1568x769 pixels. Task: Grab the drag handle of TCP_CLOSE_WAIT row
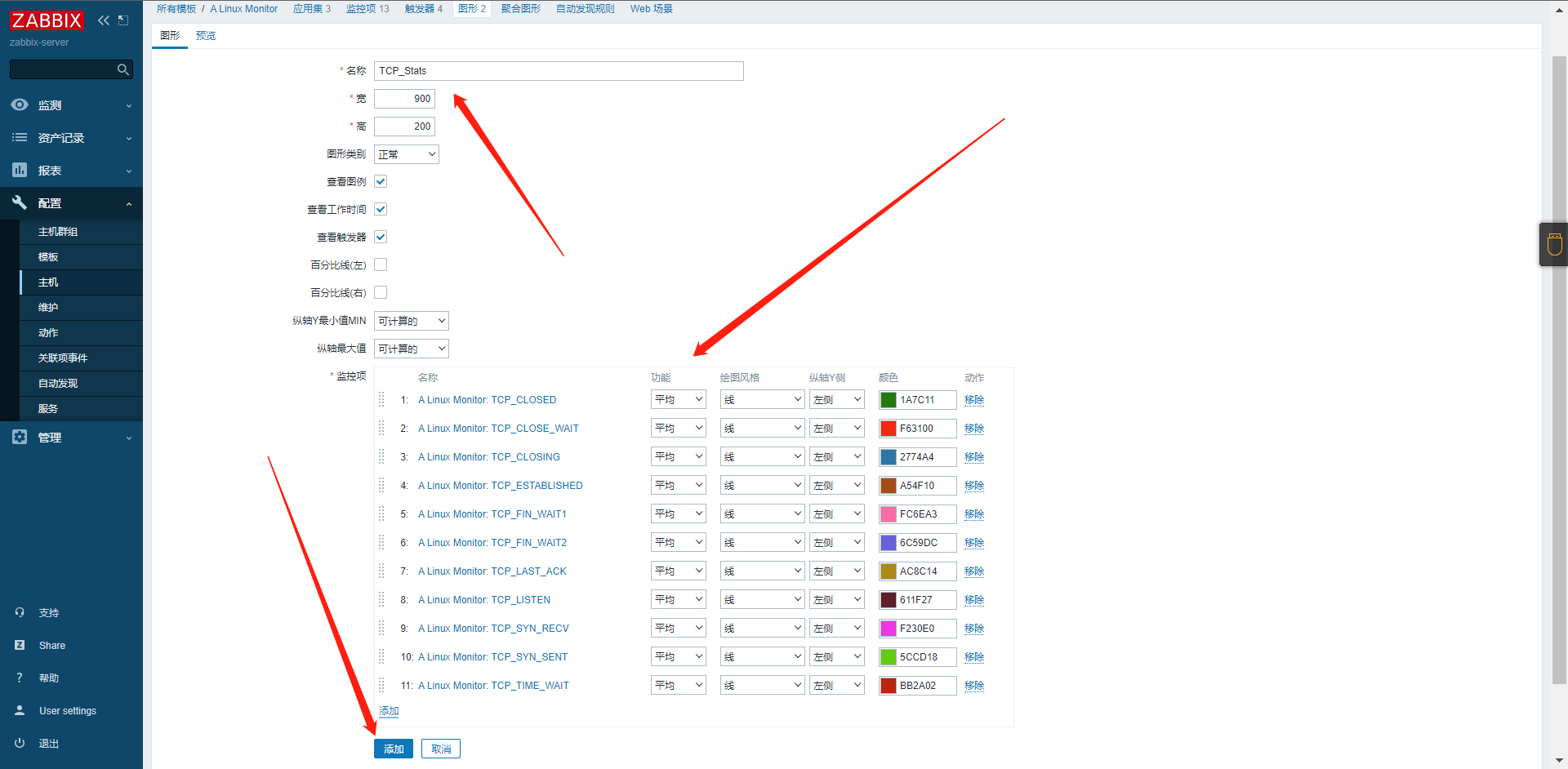(381, 428)
